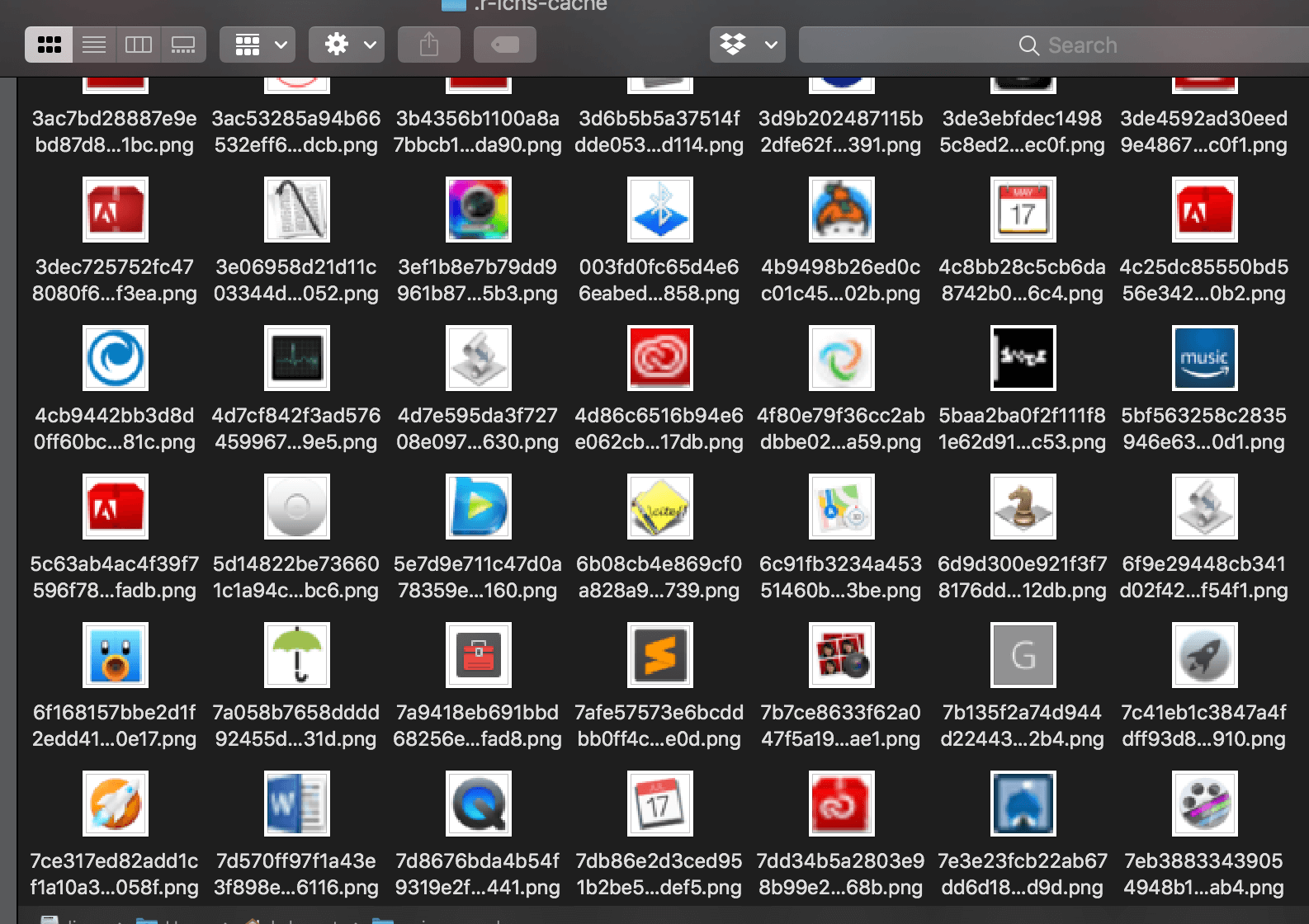This screenshot has height=924, width=1309.
Task: Select the Photo Booth thumbnail 7b7ce8633f62a0
Action: [841, 655]
